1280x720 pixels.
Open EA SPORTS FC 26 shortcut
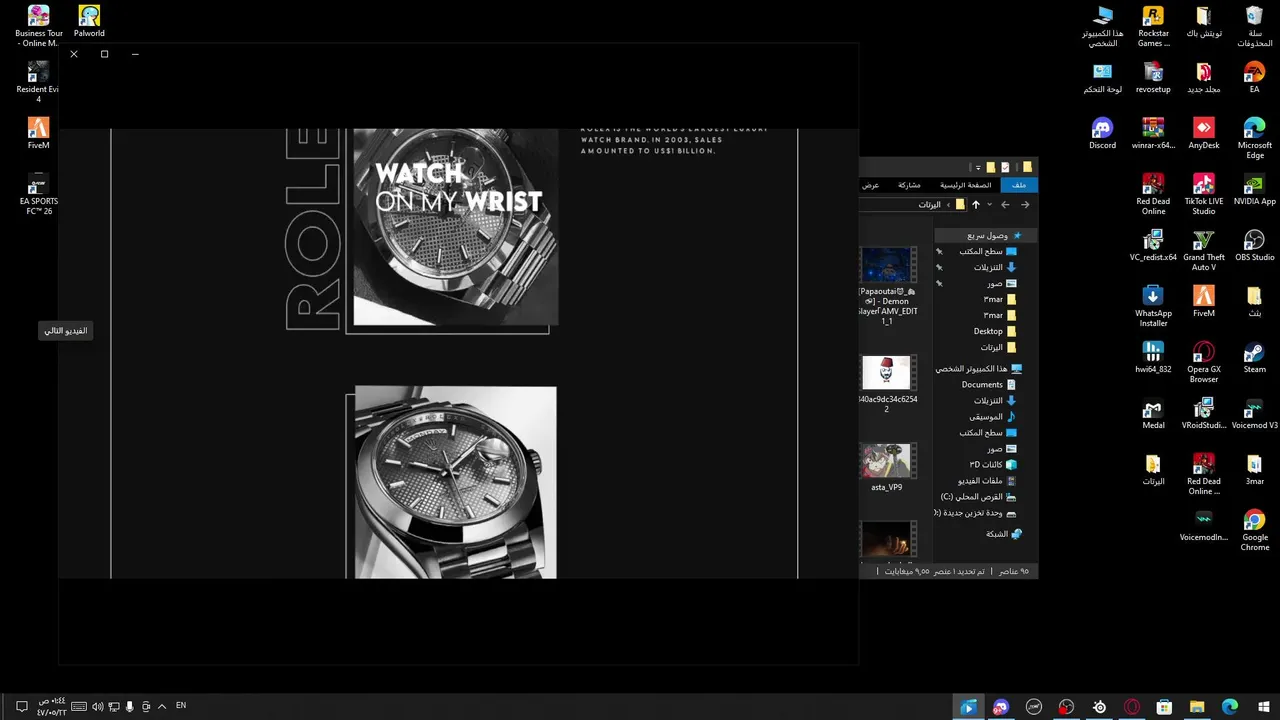(38, 193)
